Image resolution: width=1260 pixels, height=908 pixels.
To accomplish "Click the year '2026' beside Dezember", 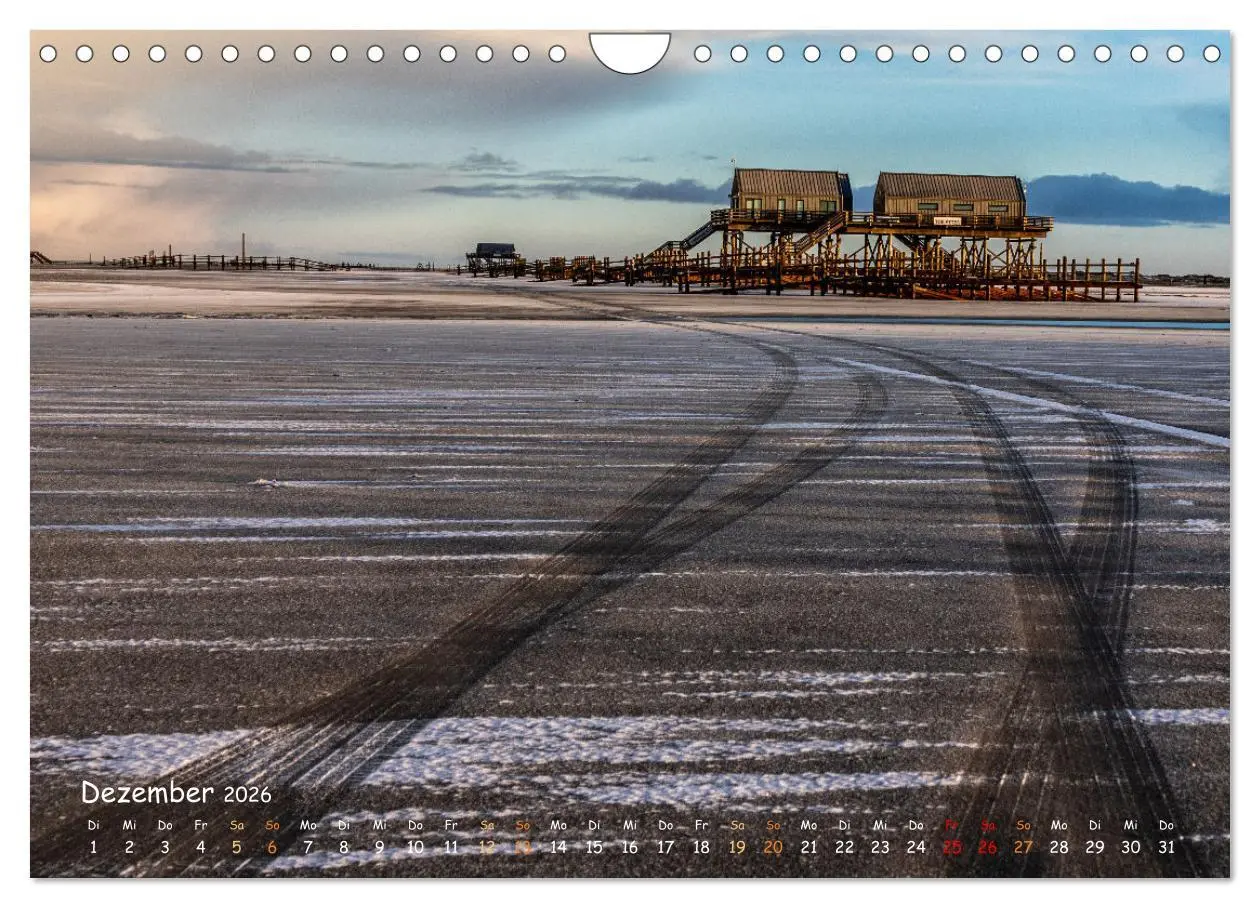I will tap(247, 795).
